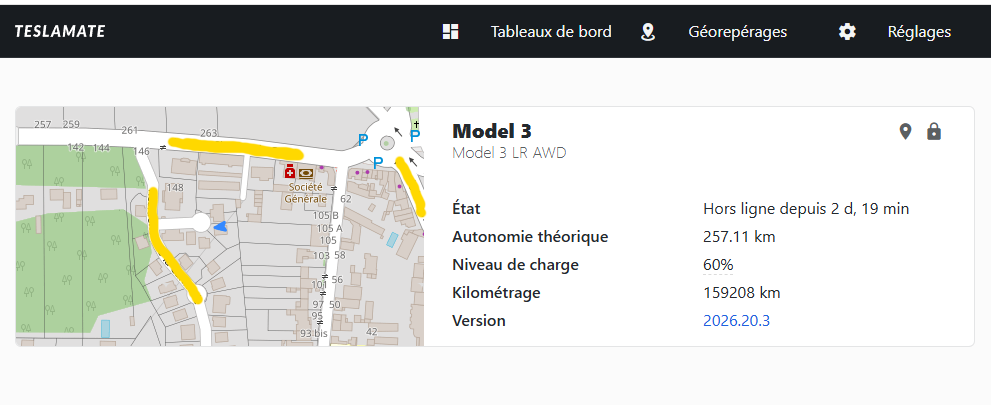Click the settings gear icon
991x405 pixels.
pyautogui.click(x=847, y=32)
